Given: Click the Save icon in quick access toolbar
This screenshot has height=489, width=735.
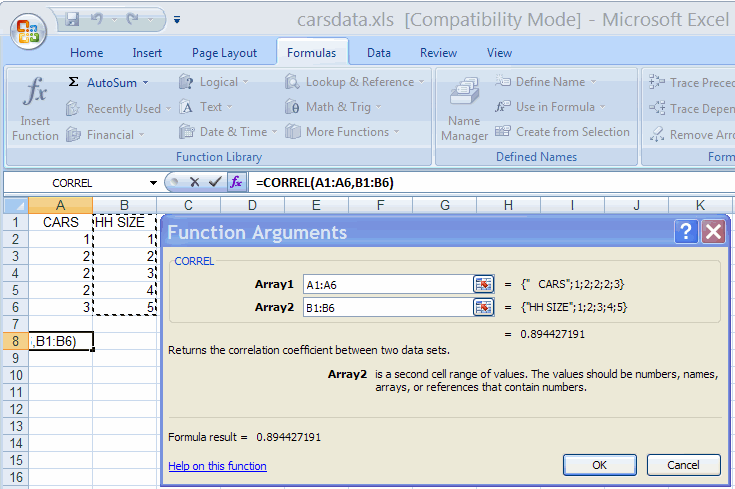Looking at the screenshot, I should (72, 19).
